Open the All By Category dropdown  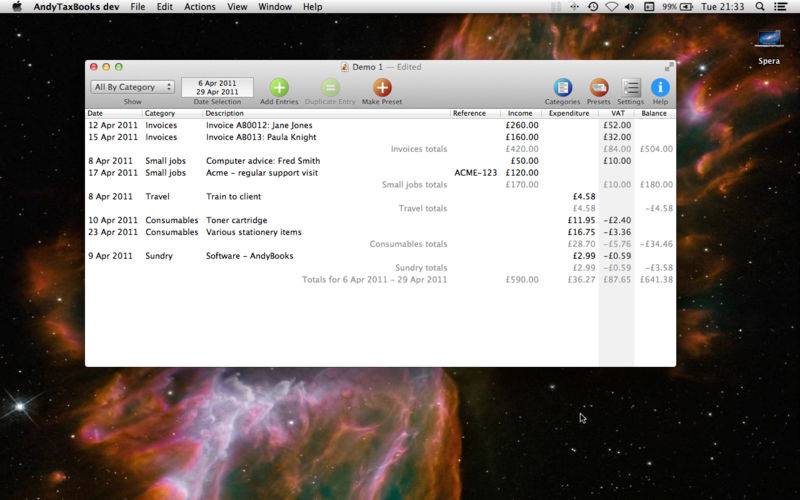click(x=133, y=87)
